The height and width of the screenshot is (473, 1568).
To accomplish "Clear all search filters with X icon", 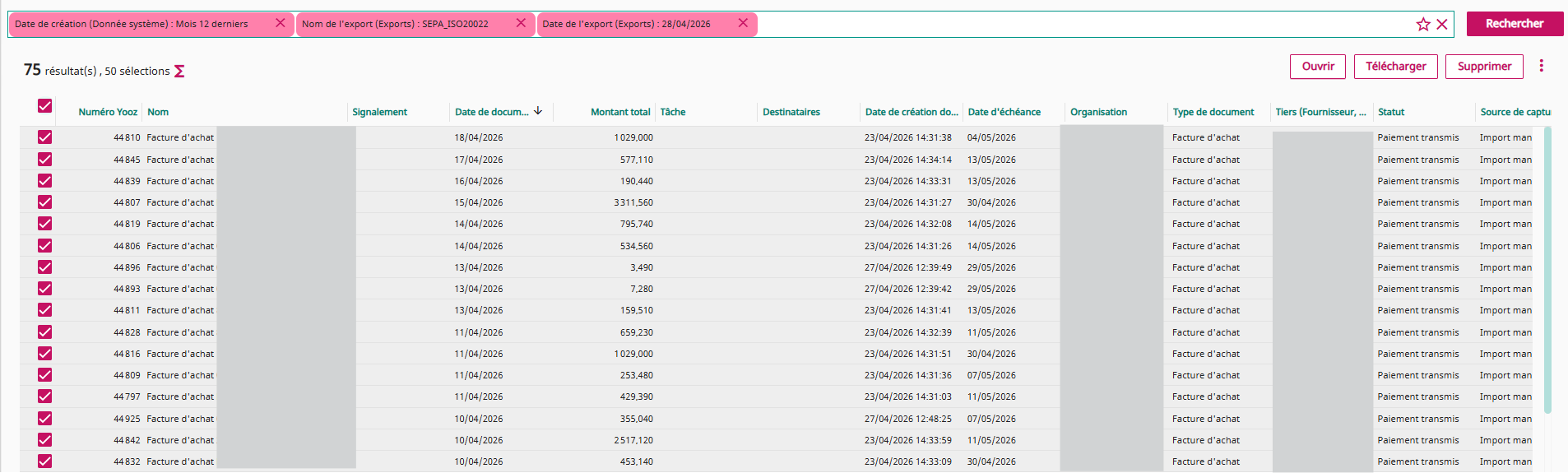I will 1442,25.
